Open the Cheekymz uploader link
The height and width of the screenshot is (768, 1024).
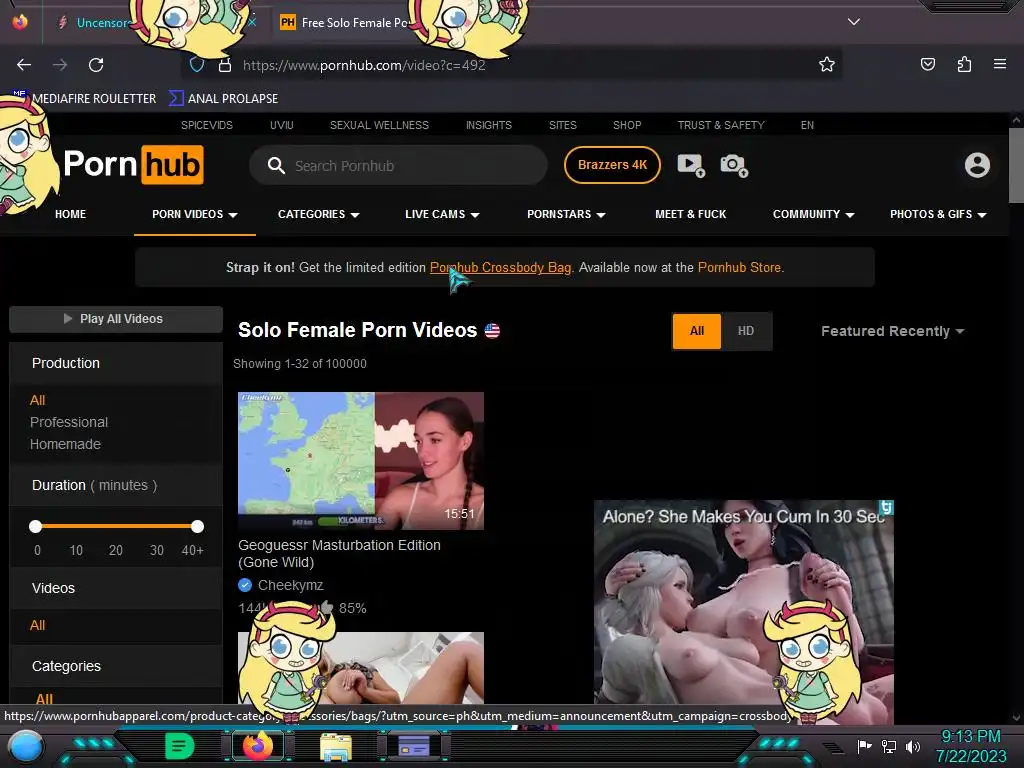[291, 585]
